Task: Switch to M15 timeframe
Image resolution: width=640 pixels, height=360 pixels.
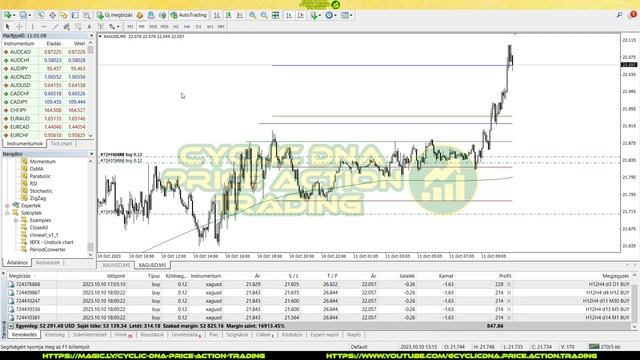Action: coord(153,27)
